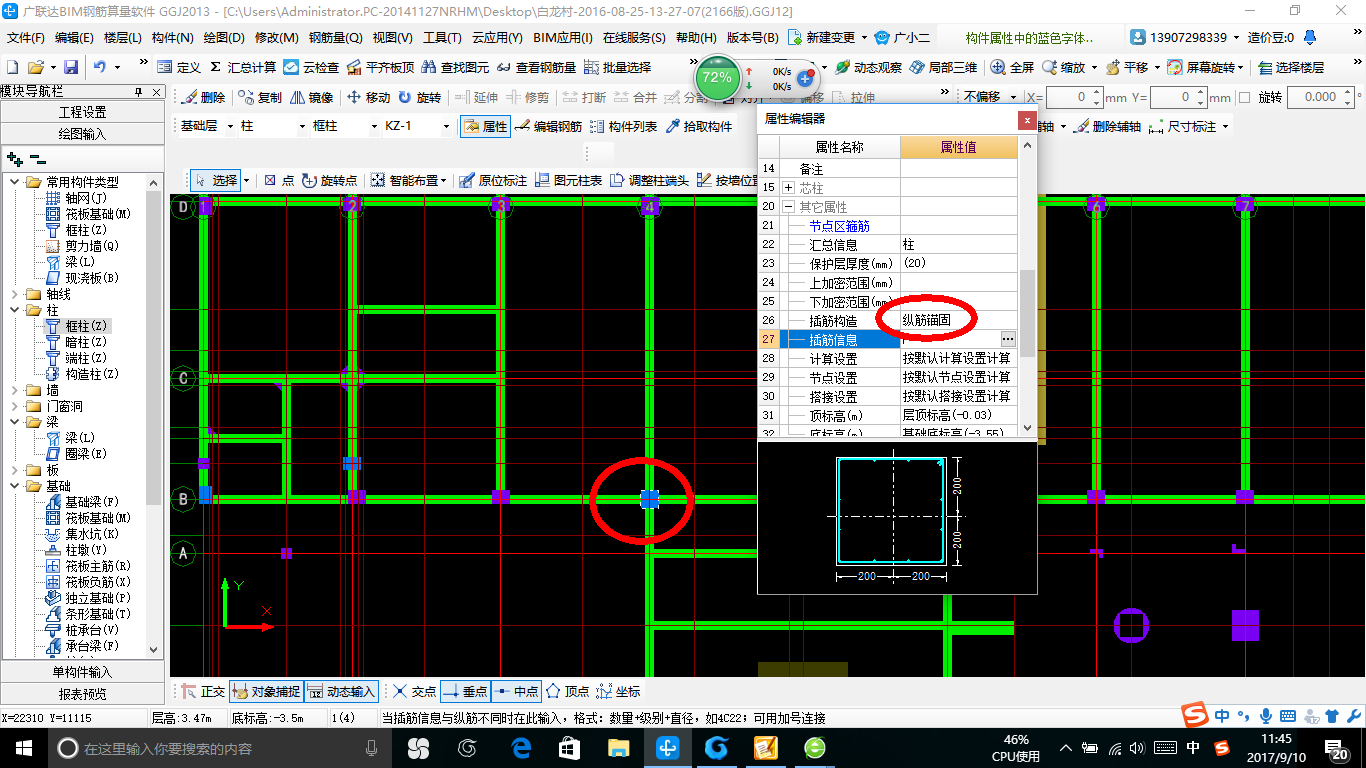
Task: Collapse the 其它属性 property group
Action: pos(789,207)
